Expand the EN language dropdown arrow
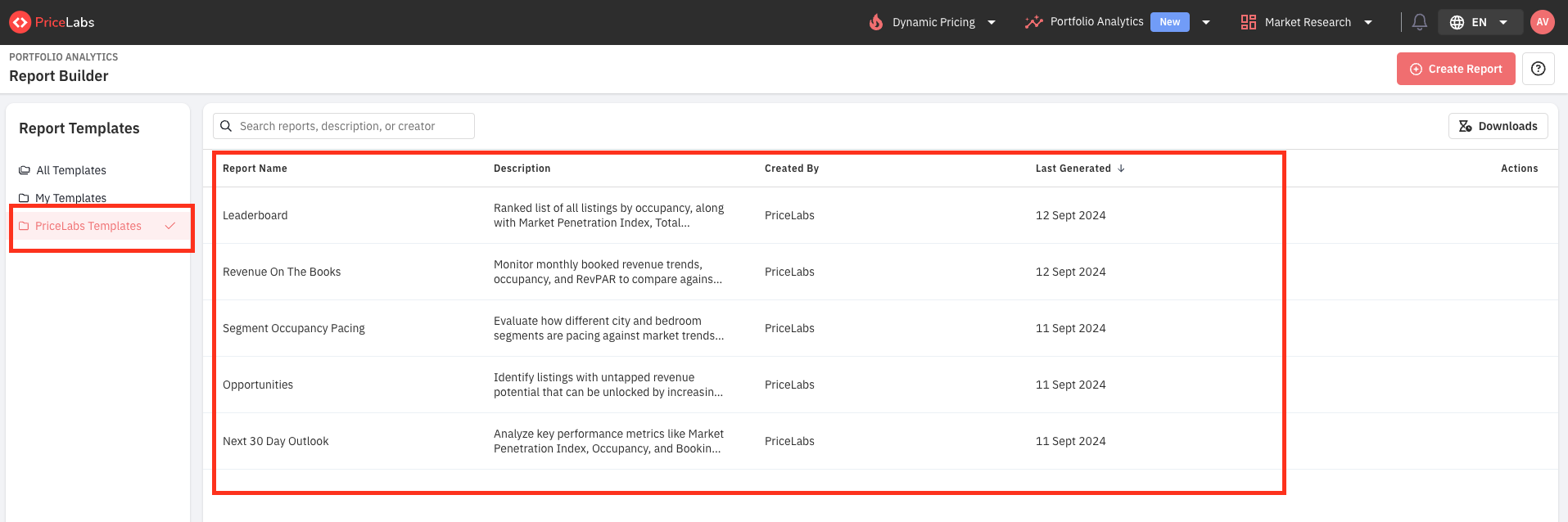1568x522 pixels. [1503, 22]
